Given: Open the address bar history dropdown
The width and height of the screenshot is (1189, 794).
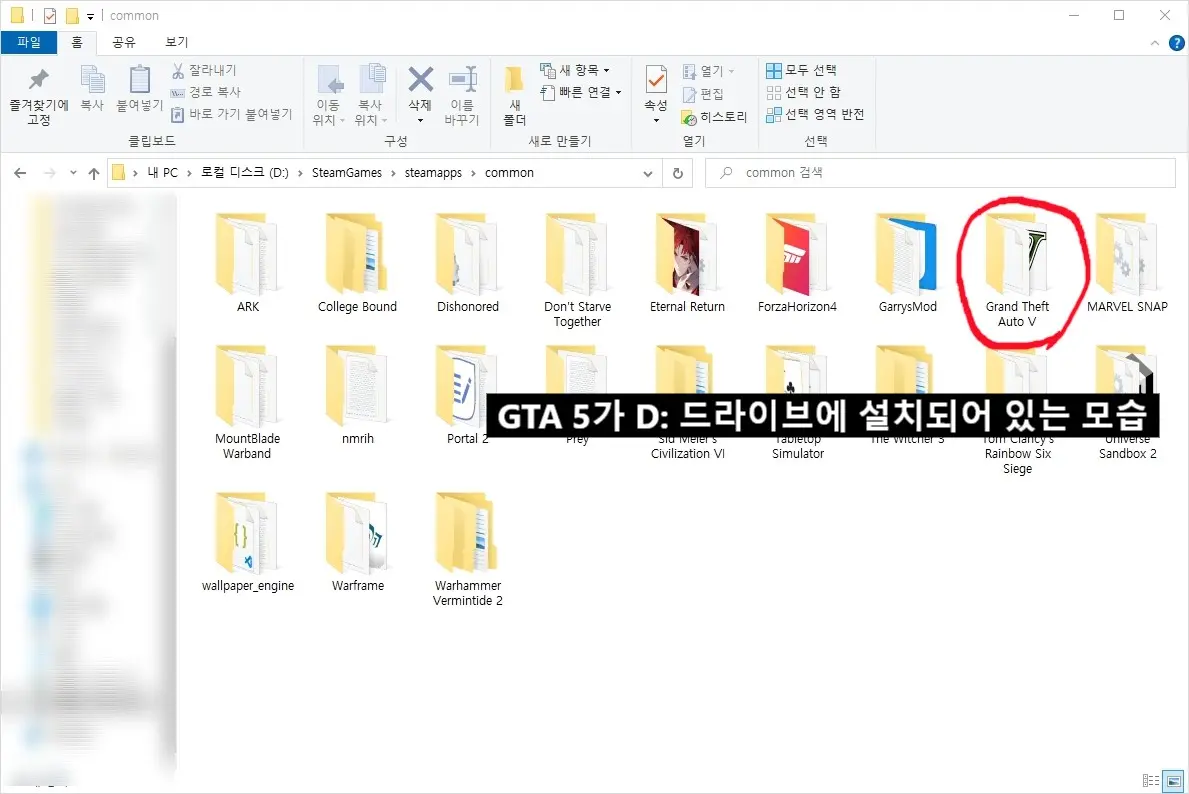Looking at the screenshot, I should pos(647,172).
